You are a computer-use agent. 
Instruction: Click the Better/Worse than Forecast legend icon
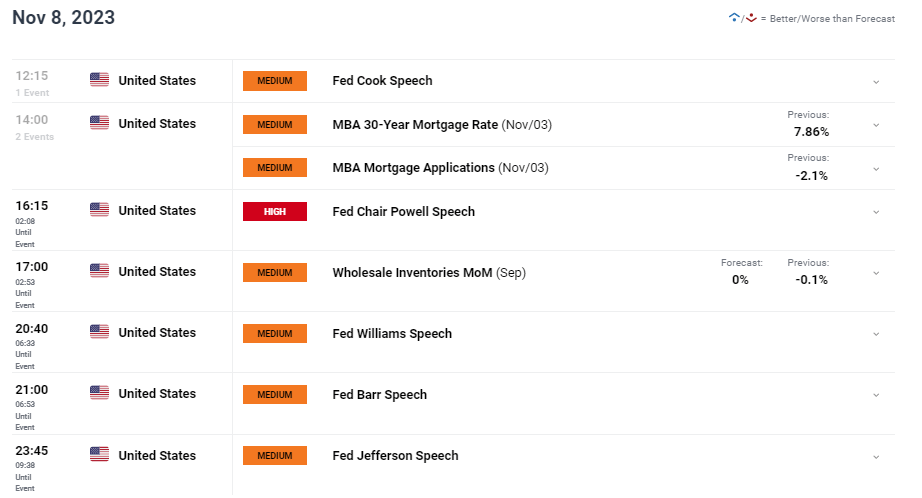pos(743,18)
